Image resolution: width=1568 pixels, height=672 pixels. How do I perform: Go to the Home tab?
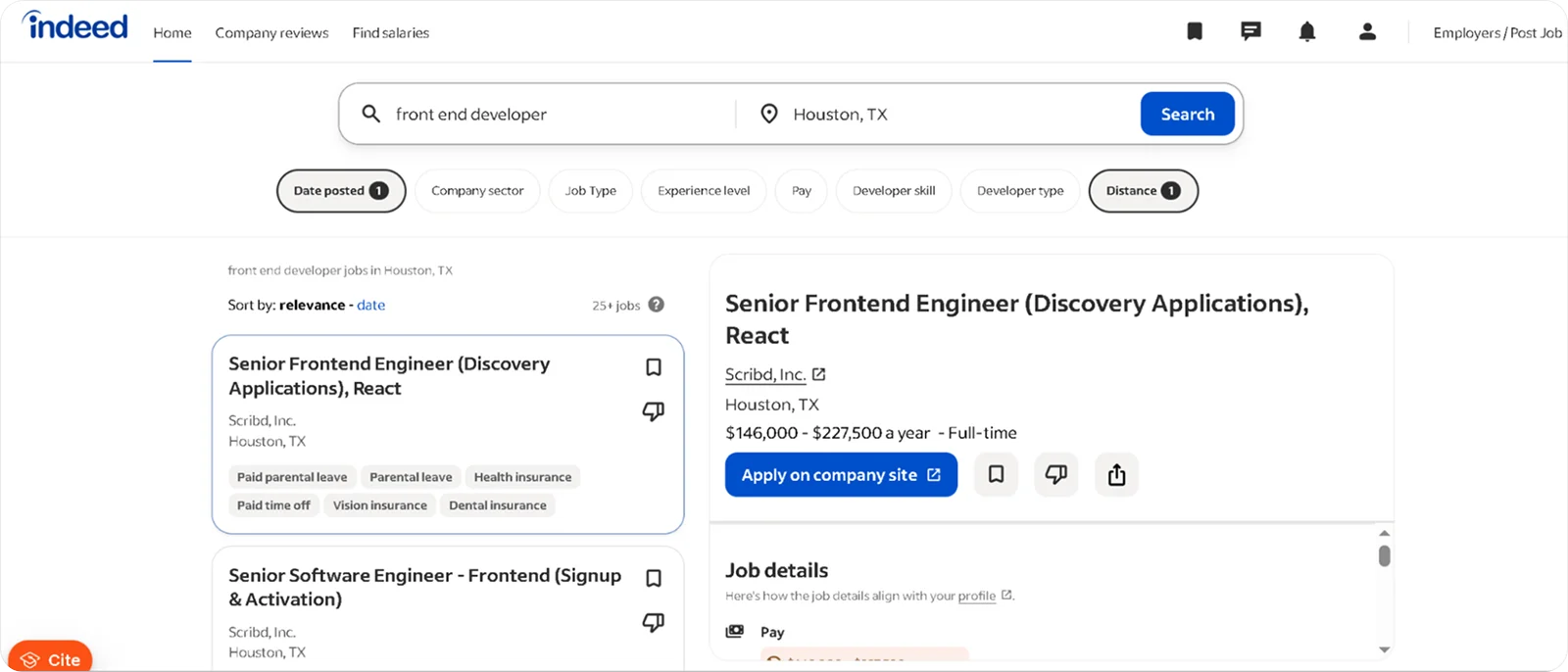pyautogui.click(x=172, y=32)
